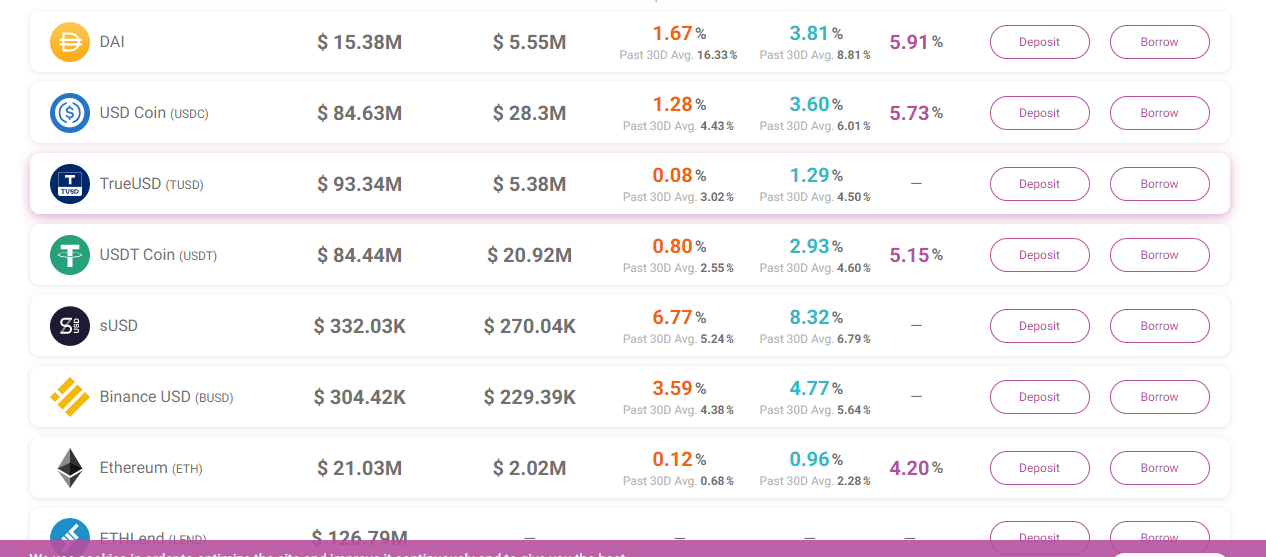Open the sUSD token icon
Image resolution: width=1266 pixels, height=557 pixels.
click(x=70, y=326)
